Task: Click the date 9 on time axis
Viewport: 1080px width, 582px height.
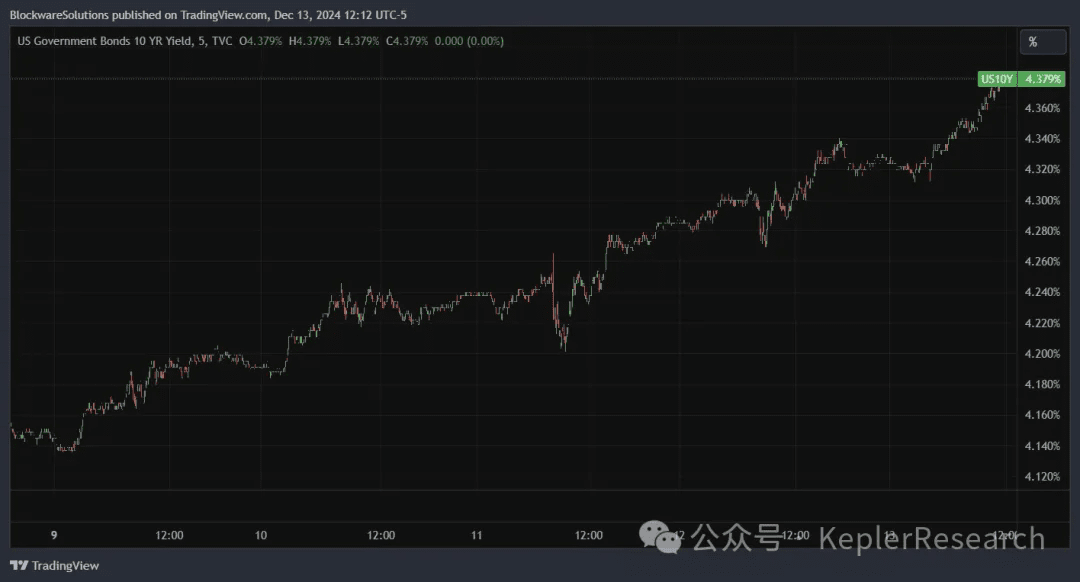Action: click(54, 535)
